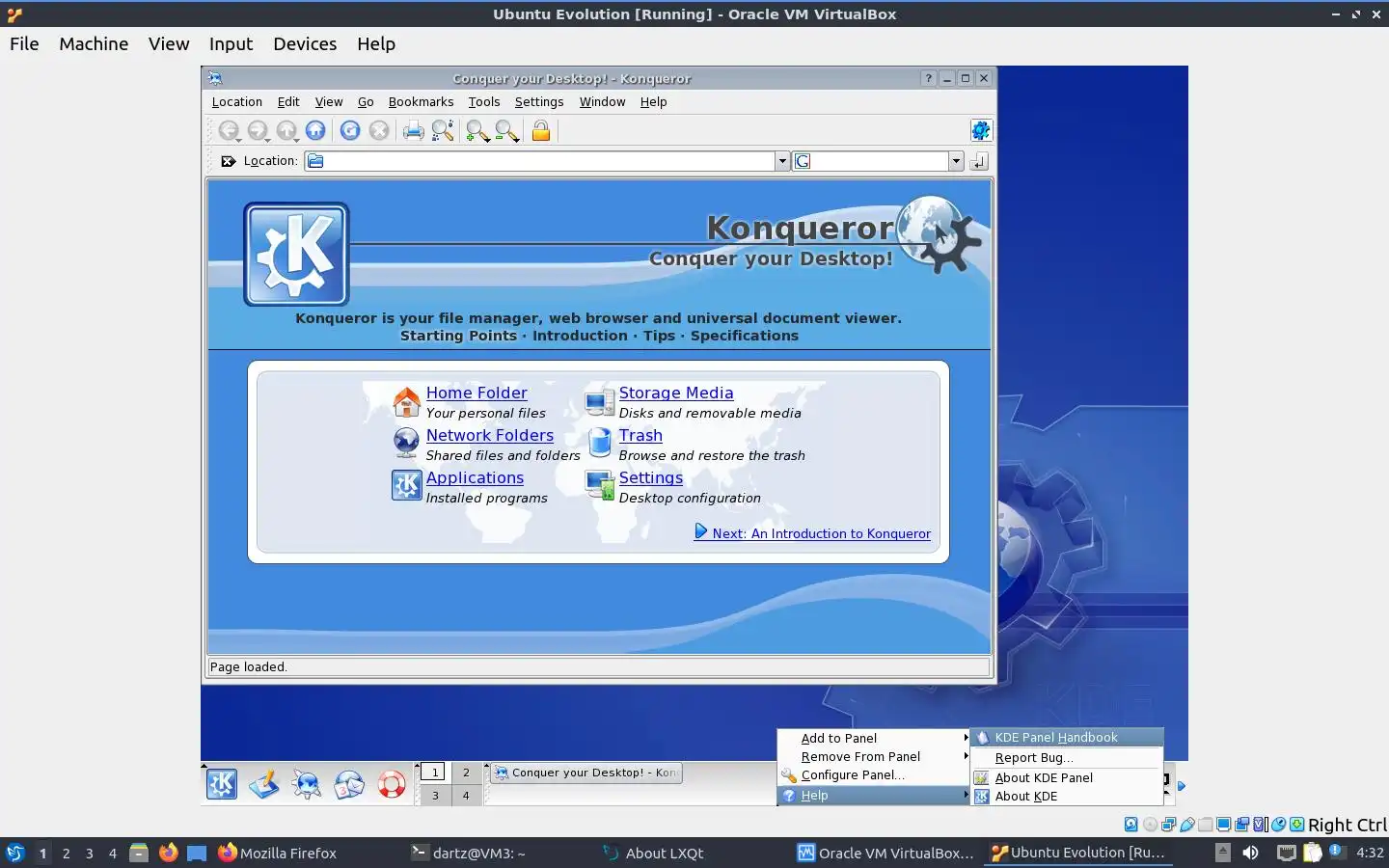Open the Settings menu in Konqueror menu bar

[539, 101]
